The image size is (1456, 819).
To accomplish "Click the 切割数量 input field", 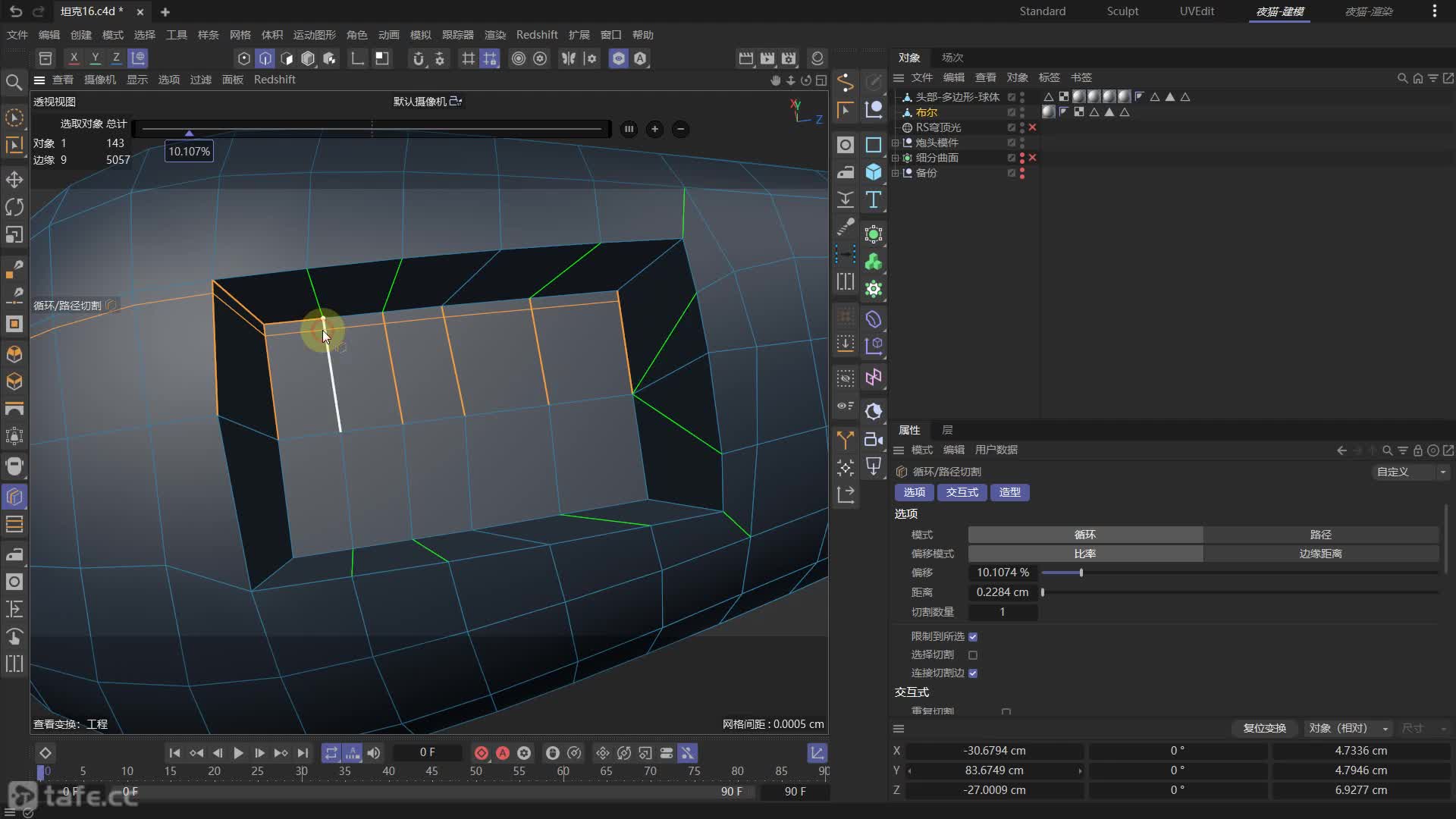I will tap(1003, 612).
